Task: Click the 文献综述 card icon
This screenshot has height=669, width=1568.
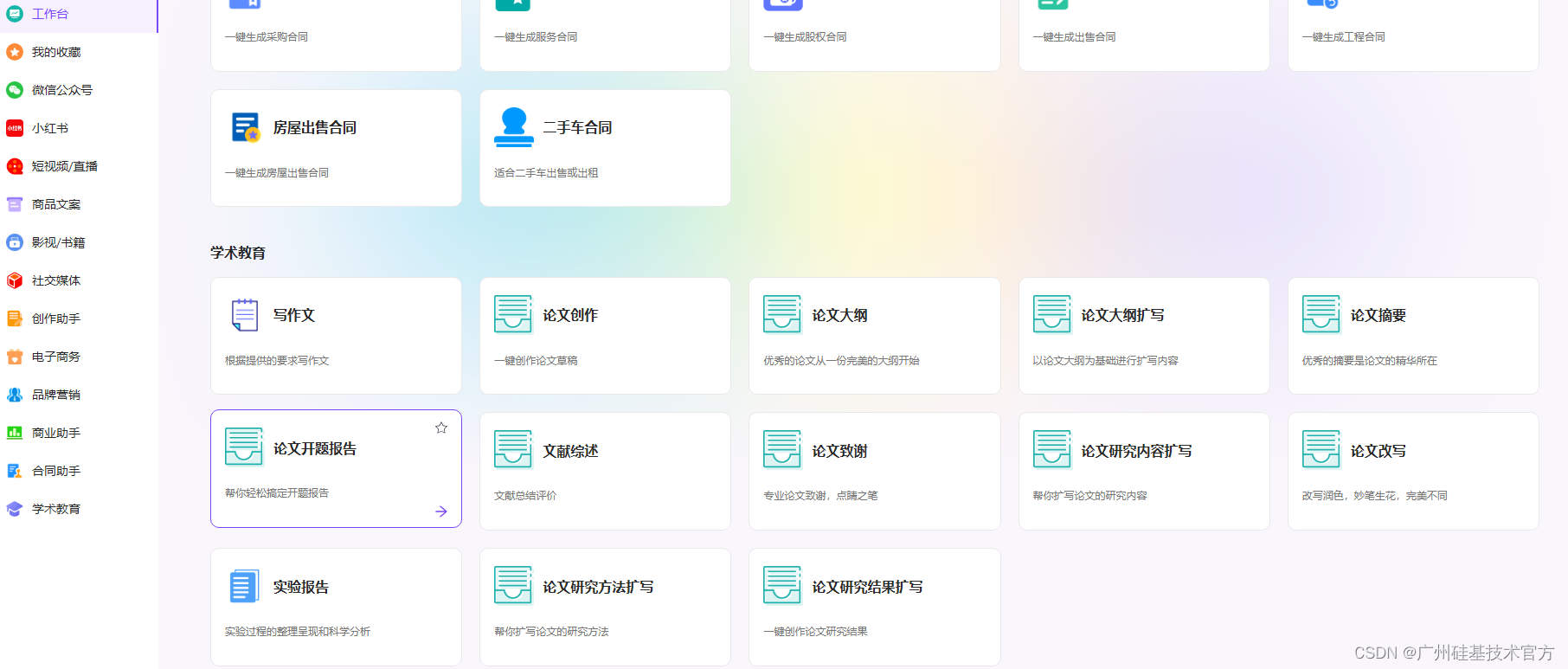Action: tap(513, 450)
